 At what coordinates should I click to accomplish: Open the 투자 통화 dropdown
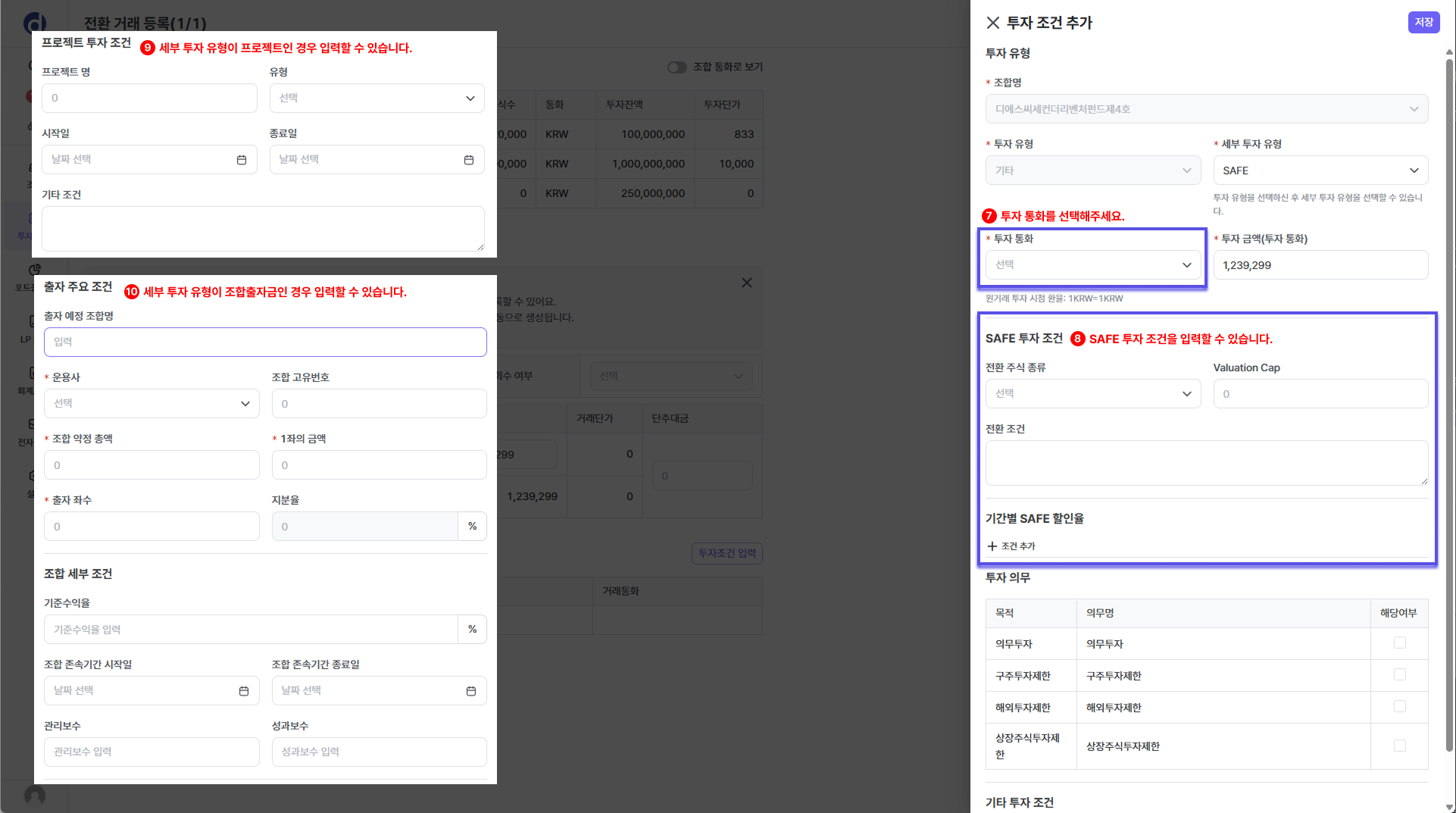[x=1092, y=265]
